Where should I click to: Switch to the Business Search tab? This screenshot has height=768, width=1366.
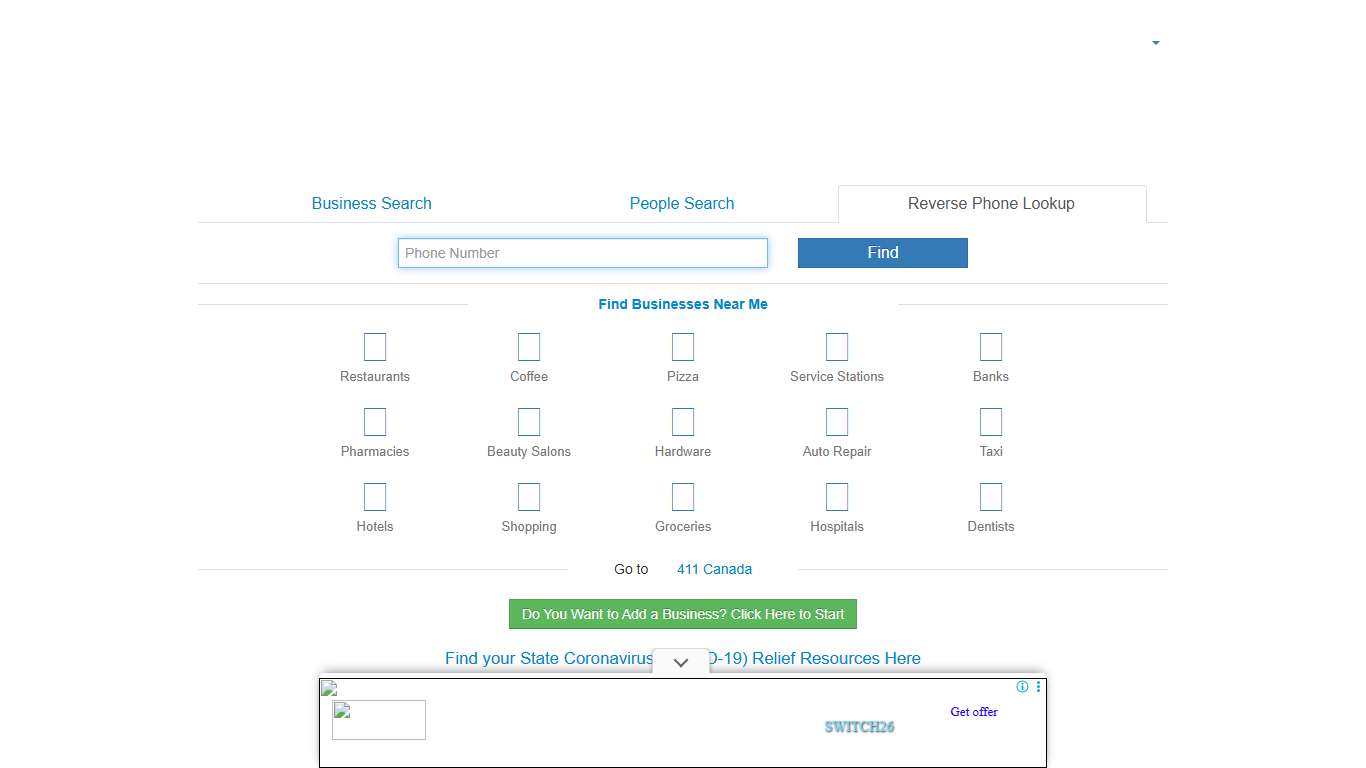click(x=371, y=203)
